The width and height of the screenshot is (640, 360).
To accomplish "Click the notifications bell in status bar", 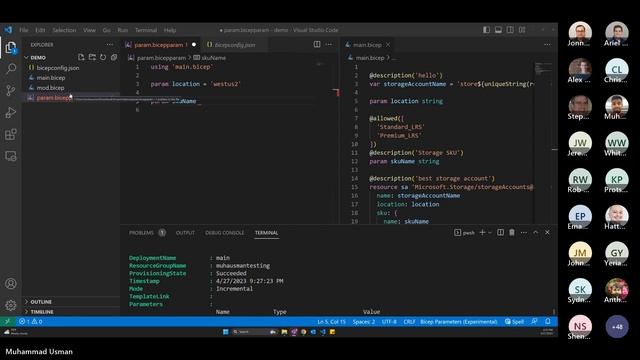I will [548, 322].
